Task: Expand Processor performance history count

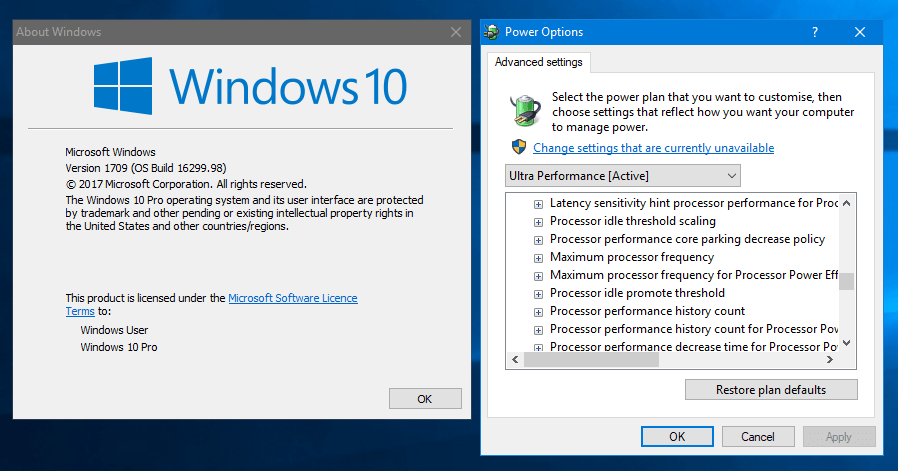Action: pyautogui.click(x=538, y=312)
